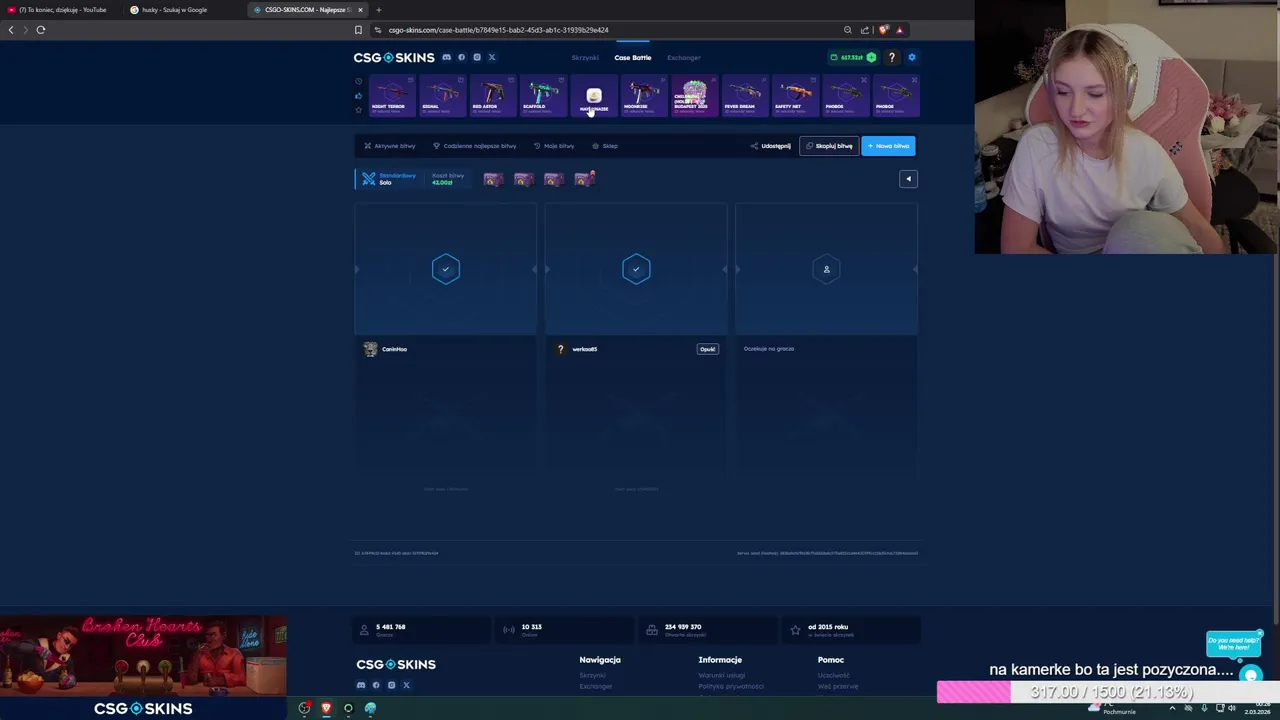Open Codzienne najlepsze bitwy section
The width and height of the screenshot is (1280, 720).
(475, 146)
